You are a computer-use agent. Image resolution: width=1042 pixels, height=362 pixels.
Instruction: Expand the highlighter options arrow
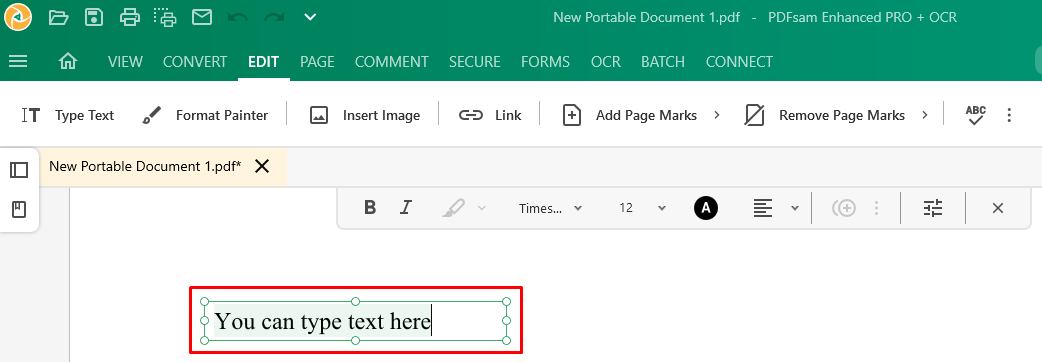click(x=482, y=208)
